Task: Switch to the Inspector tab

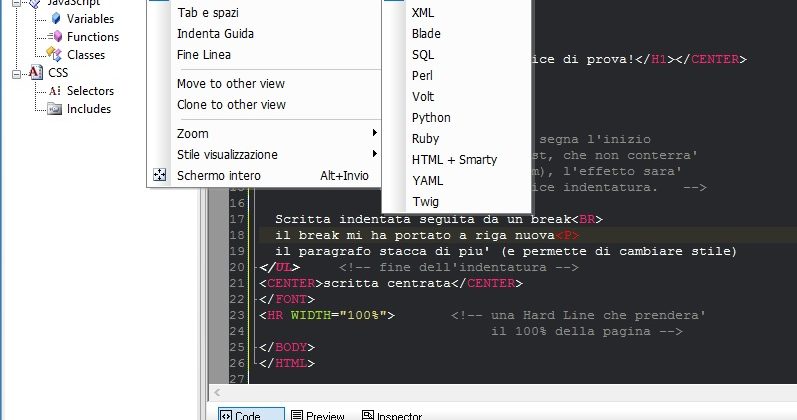Action: pyautogui.click(x=392, y=414)
